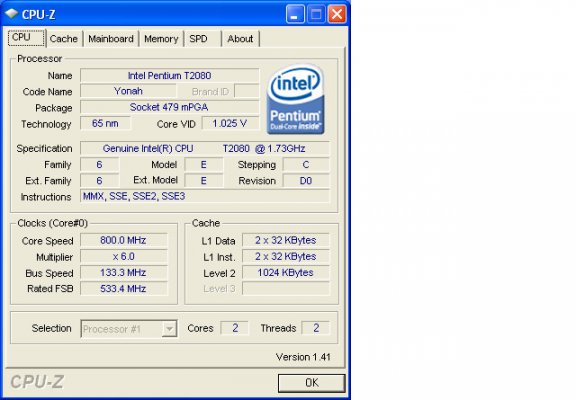Click the Family value 6
Image resolution: width=576 pixels, height=400 pixels.
click(99, 165)
